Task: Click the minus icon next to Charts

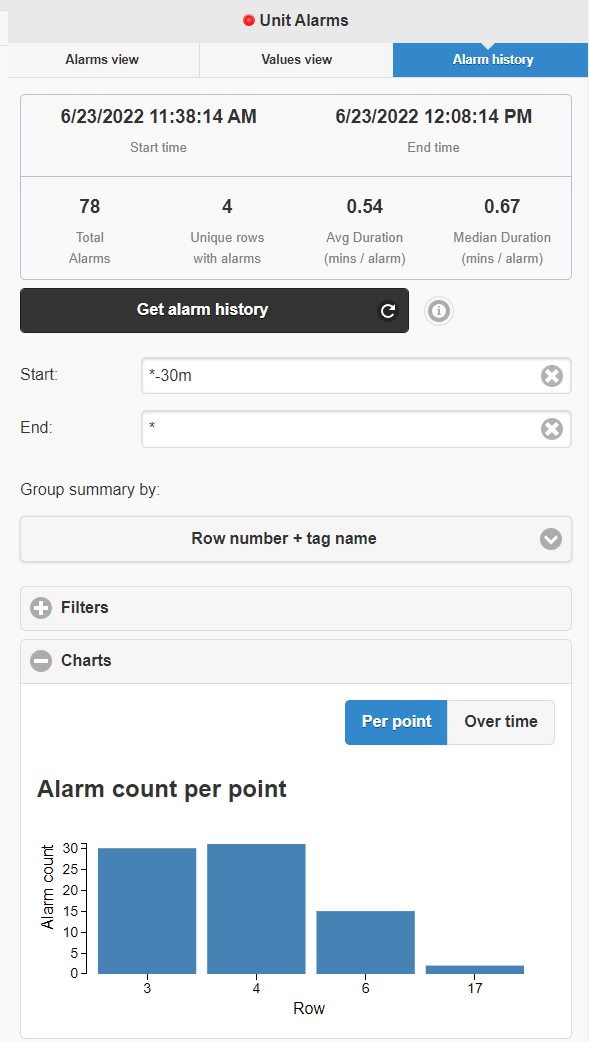Action: [41, 661]
